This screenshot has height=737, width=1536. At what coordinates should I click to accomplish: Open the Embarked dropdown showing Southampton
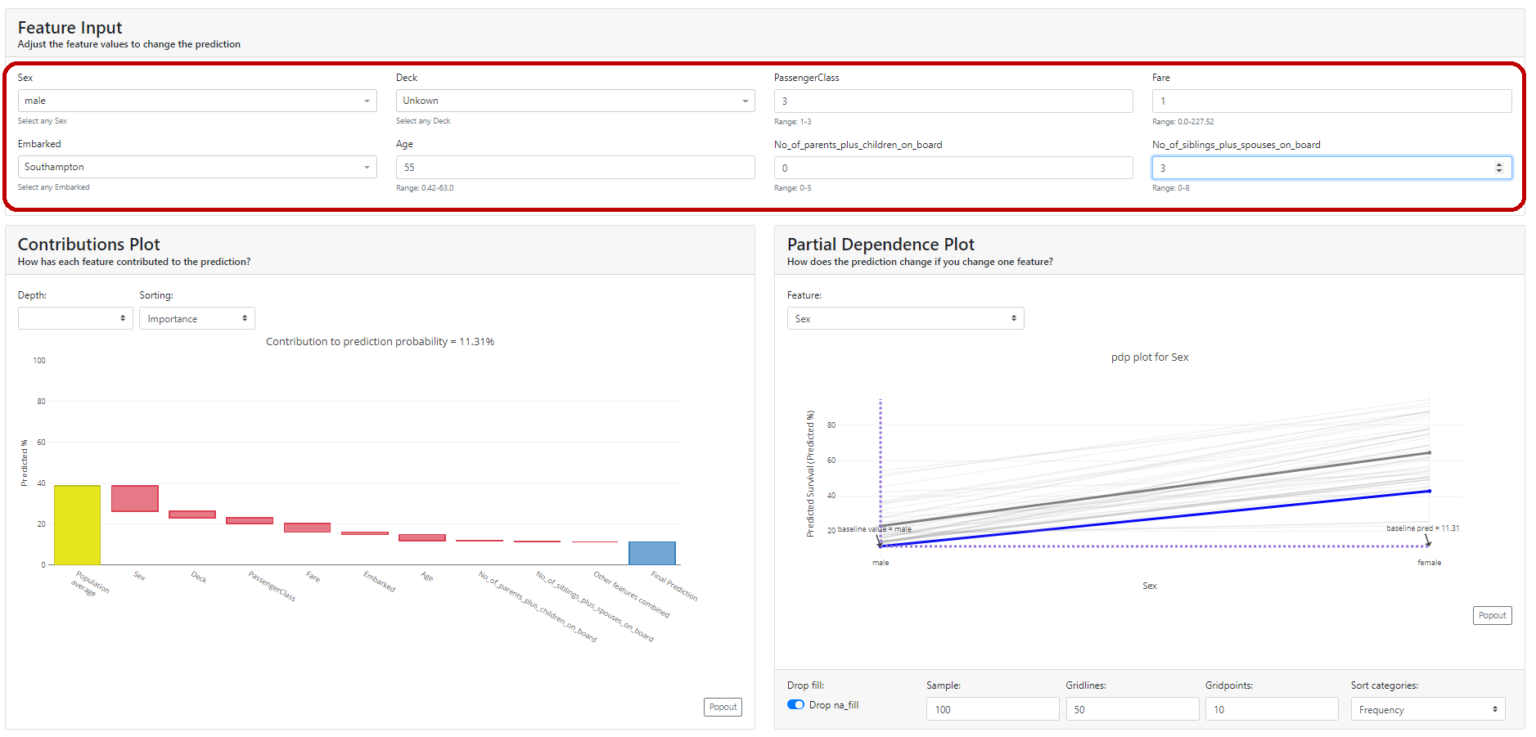pos(197,167)
